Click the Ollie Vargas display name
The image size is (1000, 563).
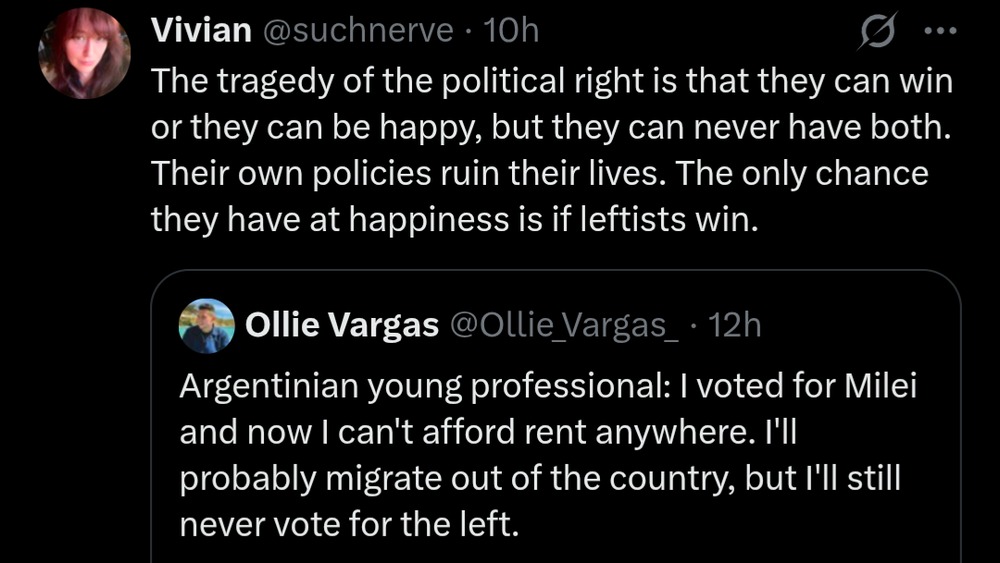[x=342, y=325]
